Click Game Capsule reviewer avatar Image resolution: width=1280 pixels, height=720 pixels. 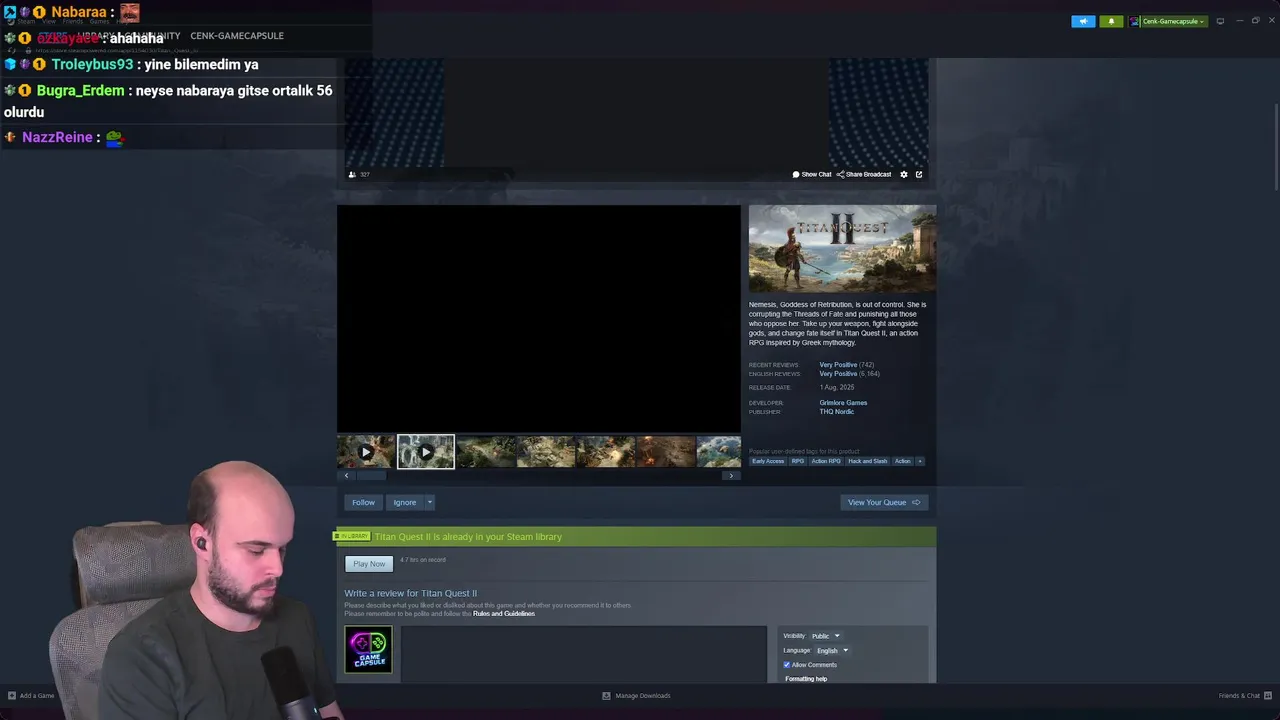point(369,650)
